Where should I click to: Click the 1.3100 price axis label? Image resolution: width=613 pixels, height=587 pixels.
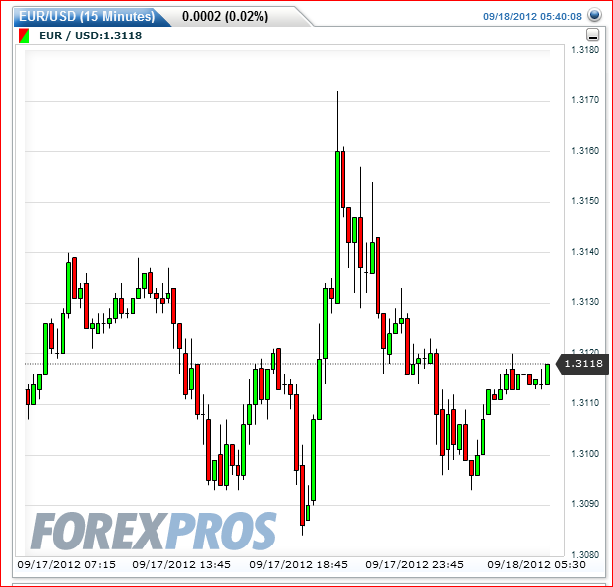tap(585, 454)
